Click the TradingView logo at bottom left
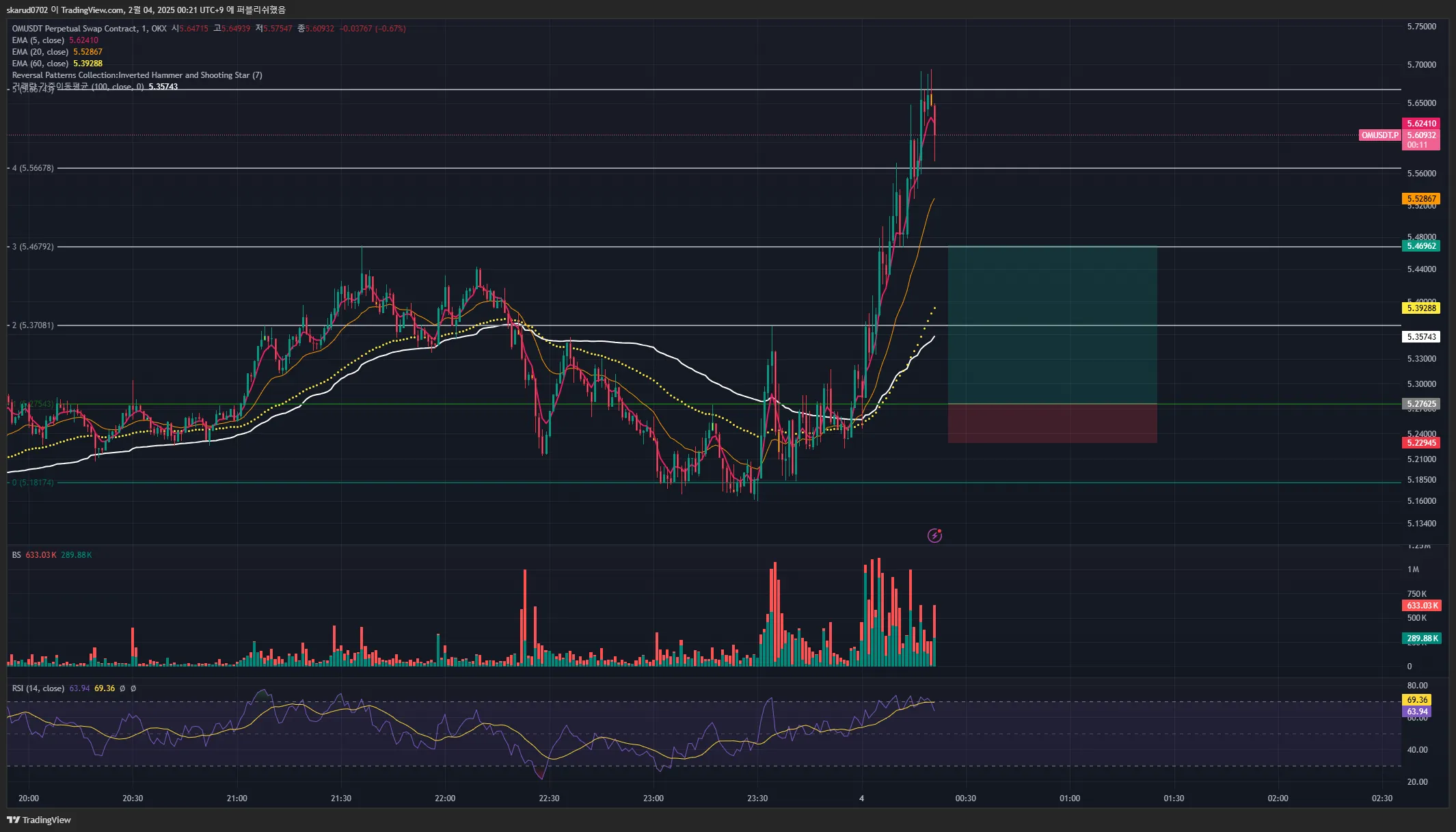 39,820
